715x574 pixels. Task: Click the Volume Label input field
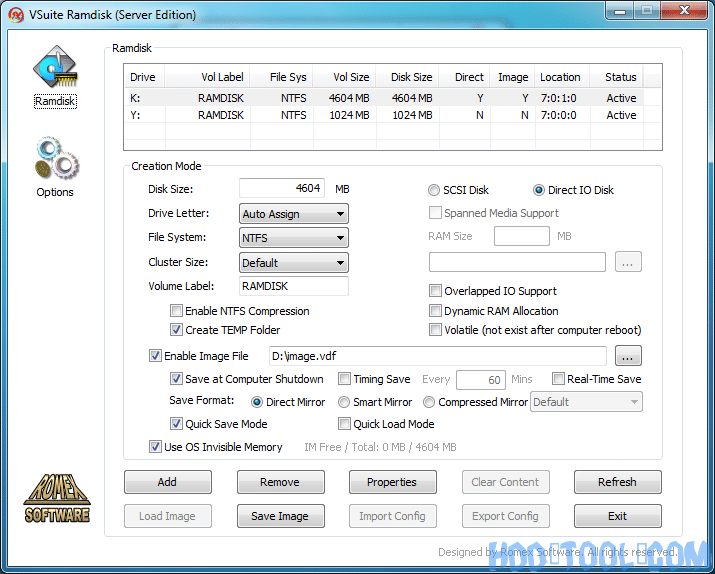[x=294, y=286]
